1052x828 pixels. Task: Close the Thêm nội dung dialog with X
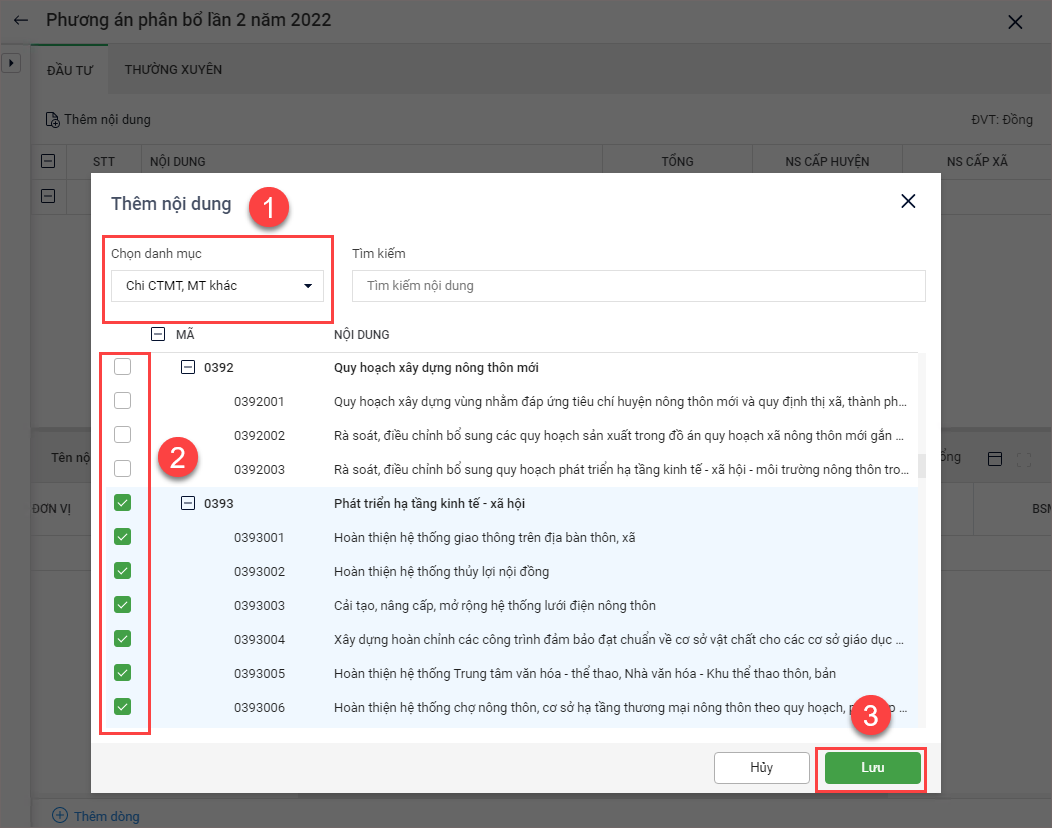tap(908, 201)
